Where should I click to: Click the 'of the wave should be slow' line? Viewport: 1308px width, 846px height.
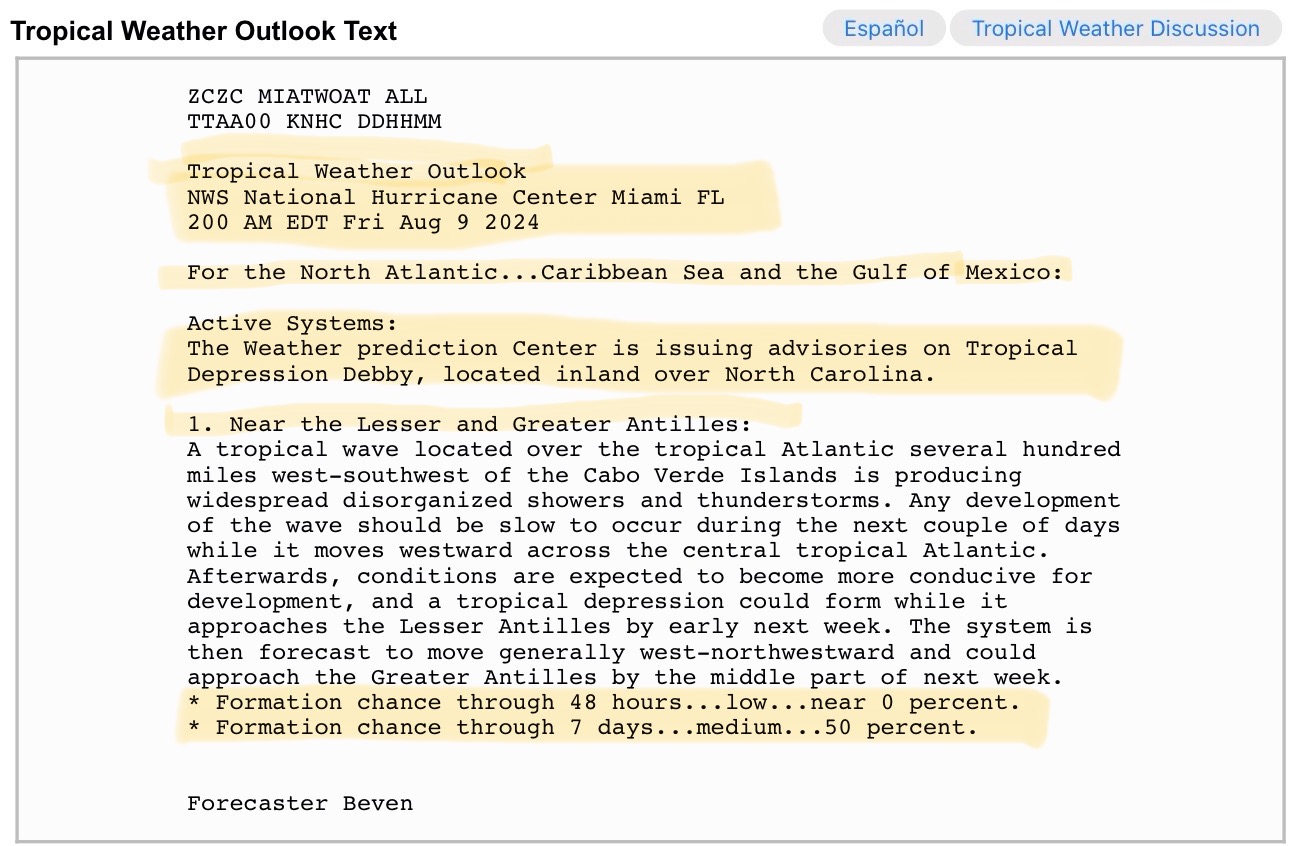pos(653,525)
